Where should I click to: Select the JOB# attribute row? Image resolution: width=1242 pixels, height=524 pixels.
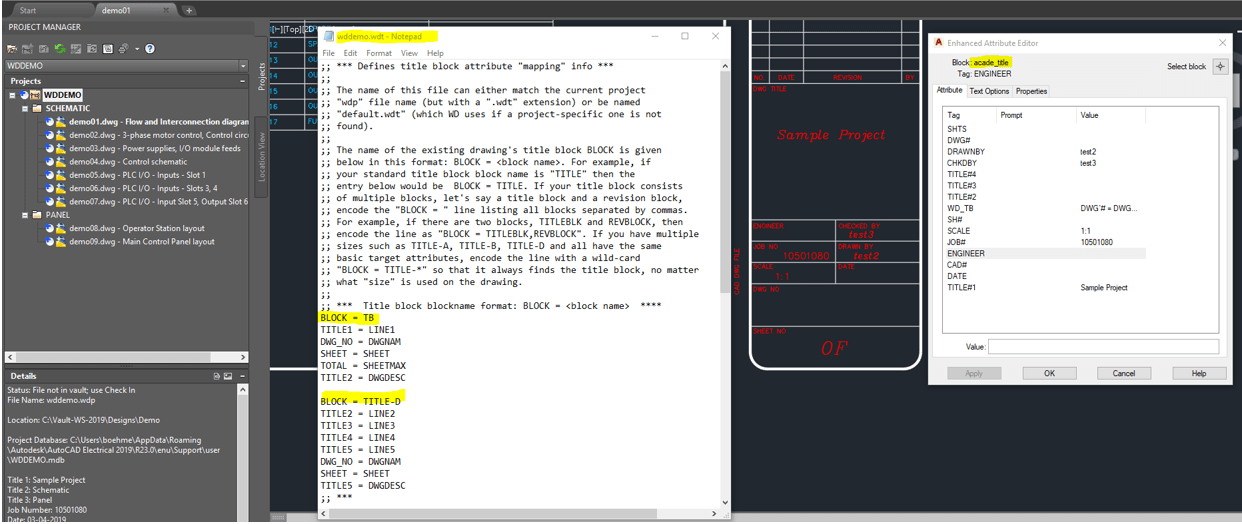click(x=1045, y=242)
